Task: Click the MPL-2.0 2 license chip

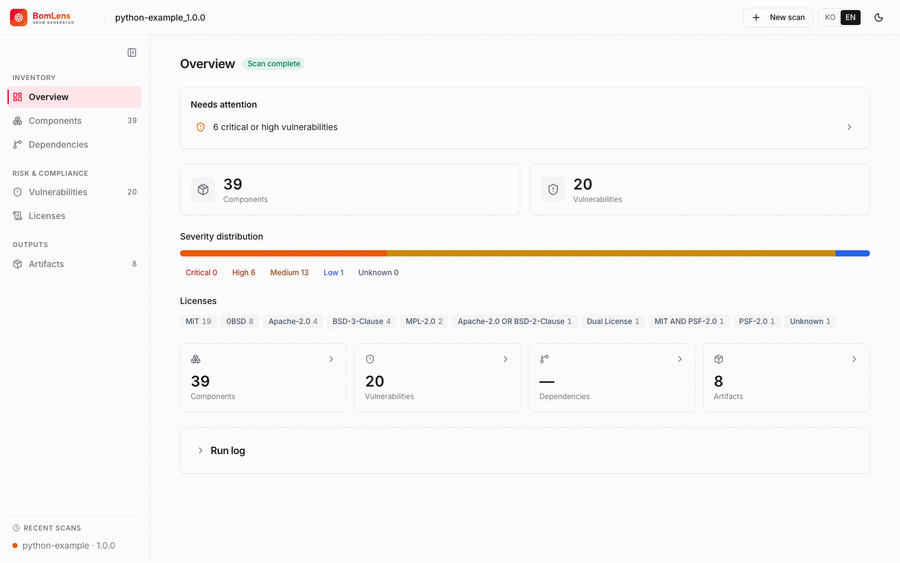Action: 424,321
